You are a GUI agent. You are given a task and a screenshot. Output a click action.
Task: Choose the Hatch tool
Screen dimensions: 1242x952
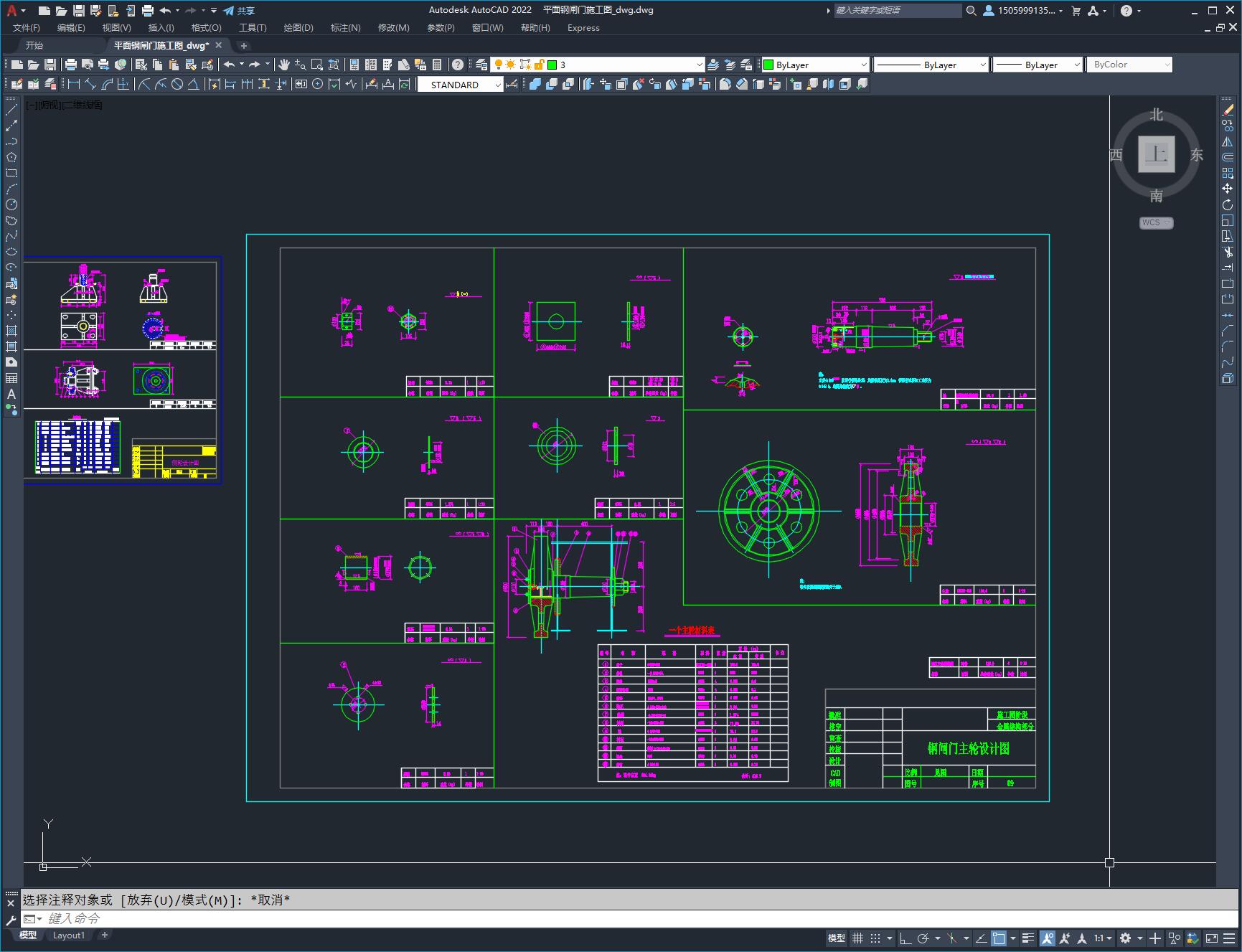(x=11, y=331)
